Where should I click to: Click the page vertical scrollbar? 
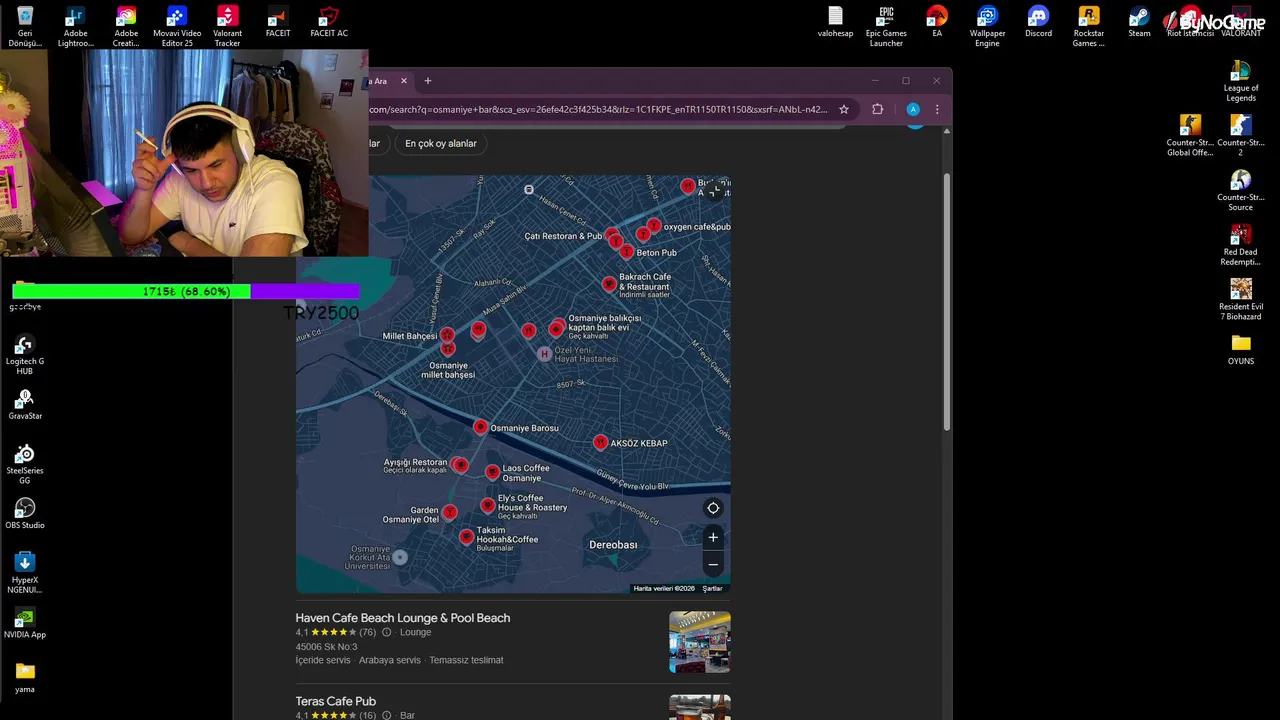click(946, 300)
